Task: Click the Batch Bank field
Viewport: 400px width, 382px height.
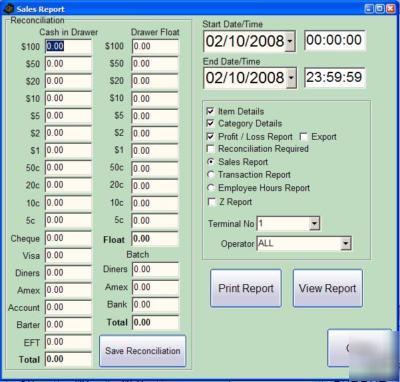Action: (155, 305)
